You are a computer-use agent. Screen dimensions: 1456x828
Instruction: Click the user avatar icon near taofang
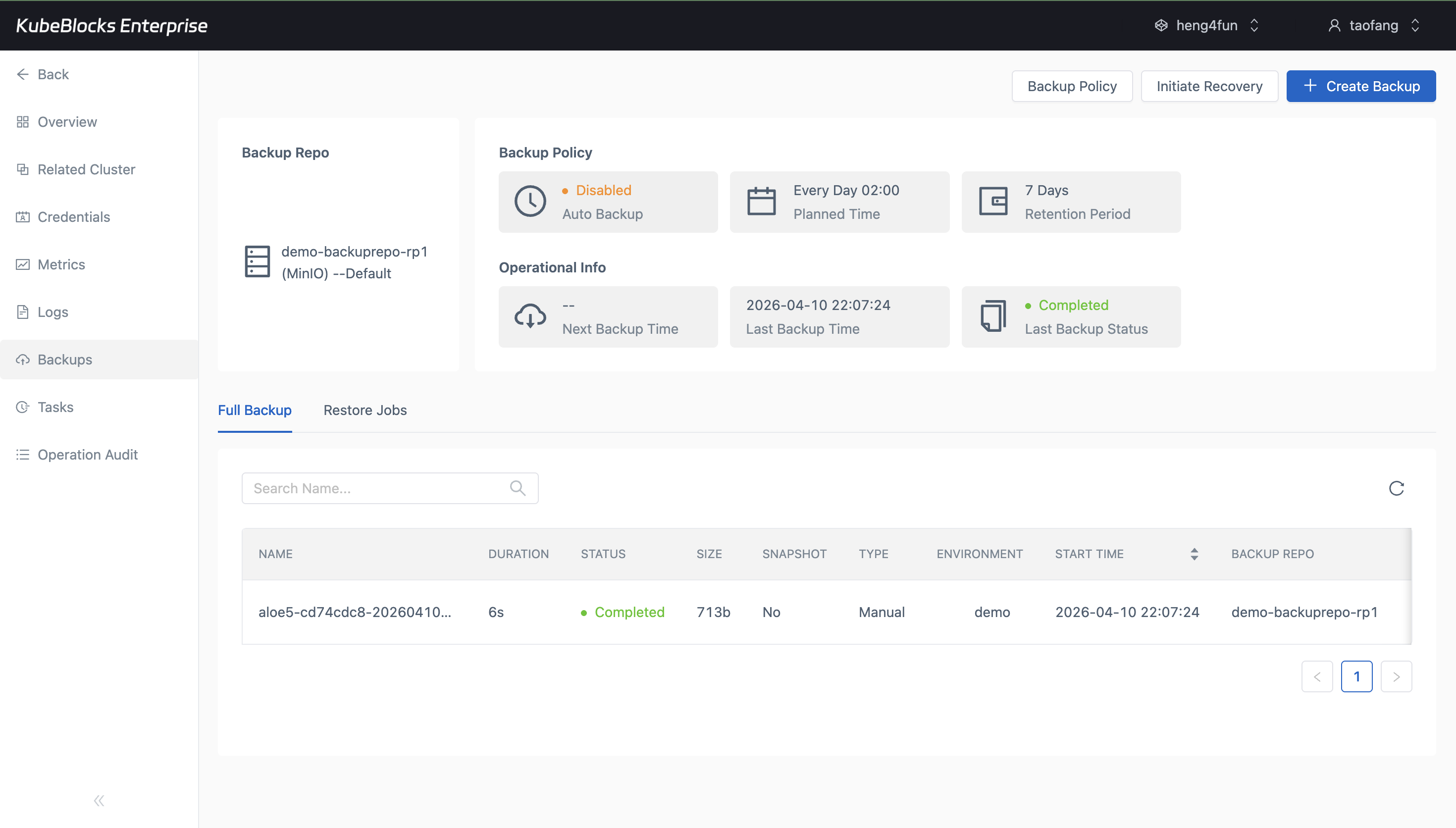click(x=1334, y=26)
